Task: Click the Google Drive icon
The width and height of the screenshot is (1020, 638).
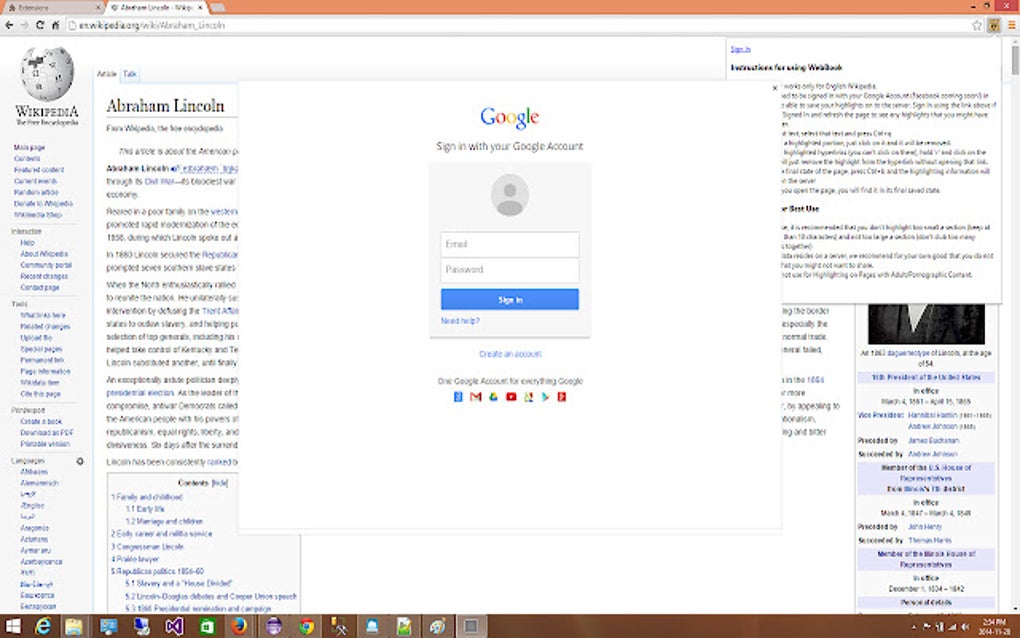Action: 493,397
